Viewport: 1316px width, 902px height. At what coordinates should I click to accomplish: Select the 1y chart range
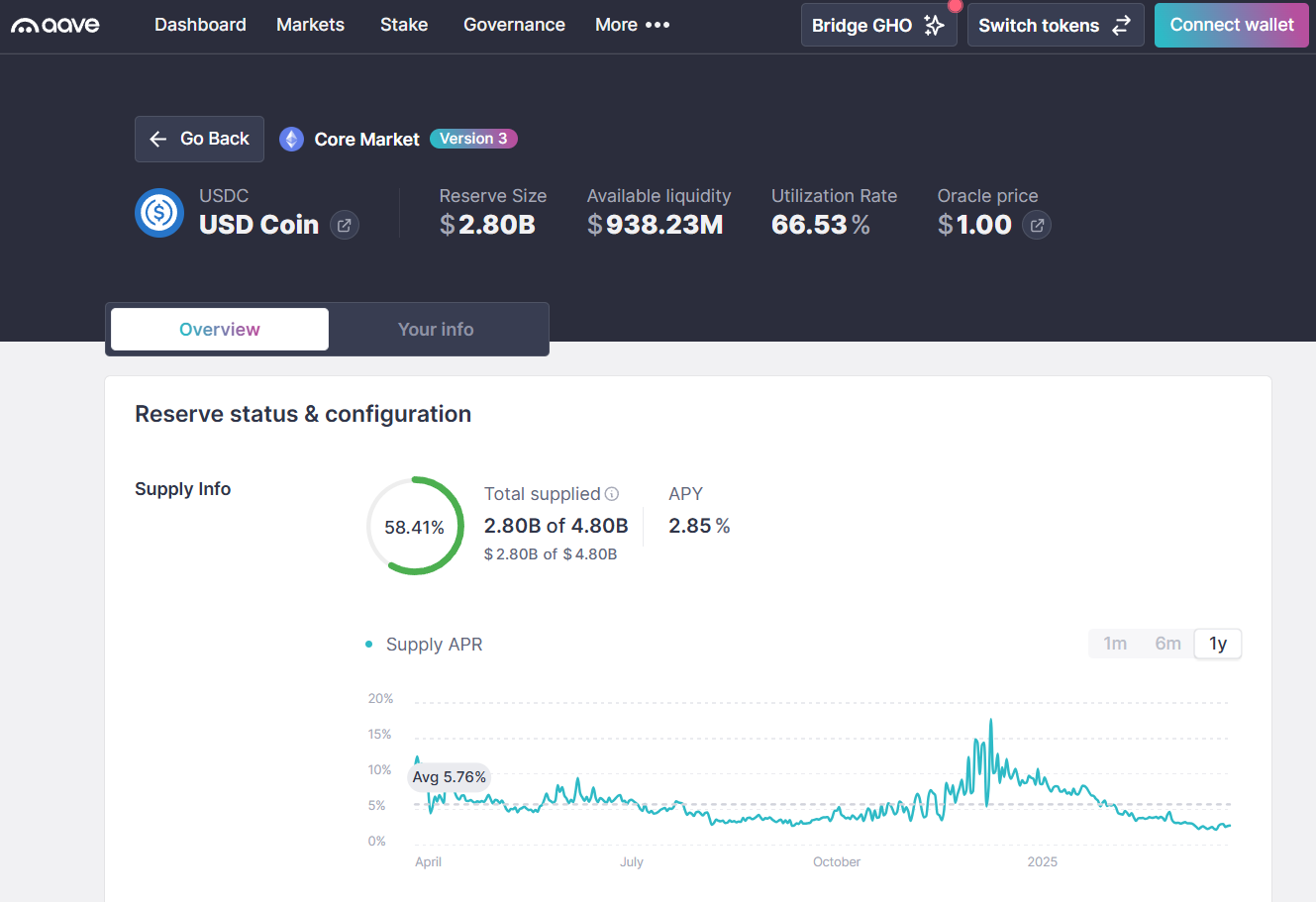pyautogui.click(x=1218, y=644)
